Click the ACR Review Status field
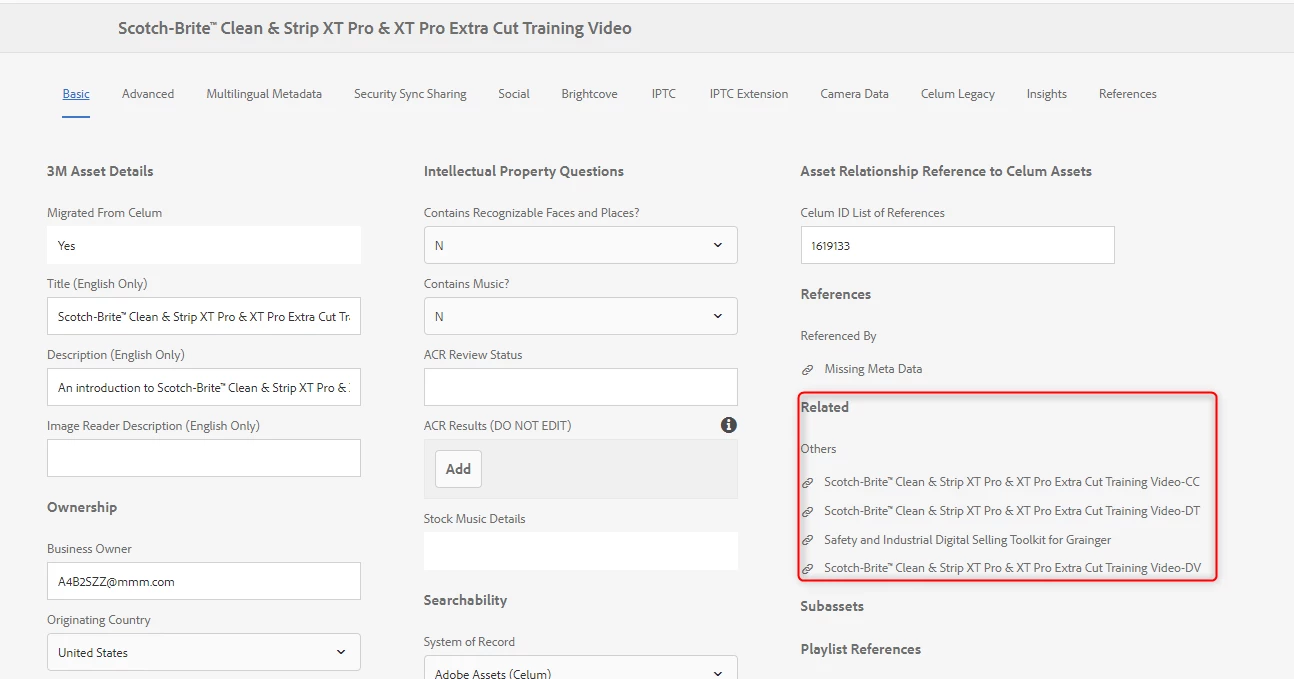Screen dimensions: 1294x679 pos(580,387)
